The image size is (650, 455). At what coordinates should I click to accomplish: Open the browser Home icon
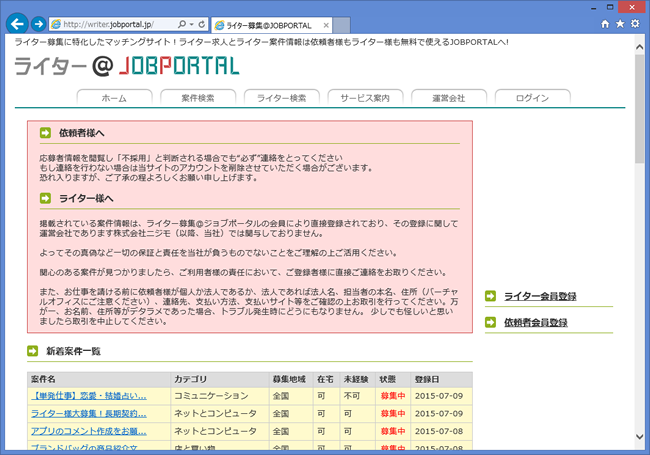pyautogui.click(x=604, y=23)
